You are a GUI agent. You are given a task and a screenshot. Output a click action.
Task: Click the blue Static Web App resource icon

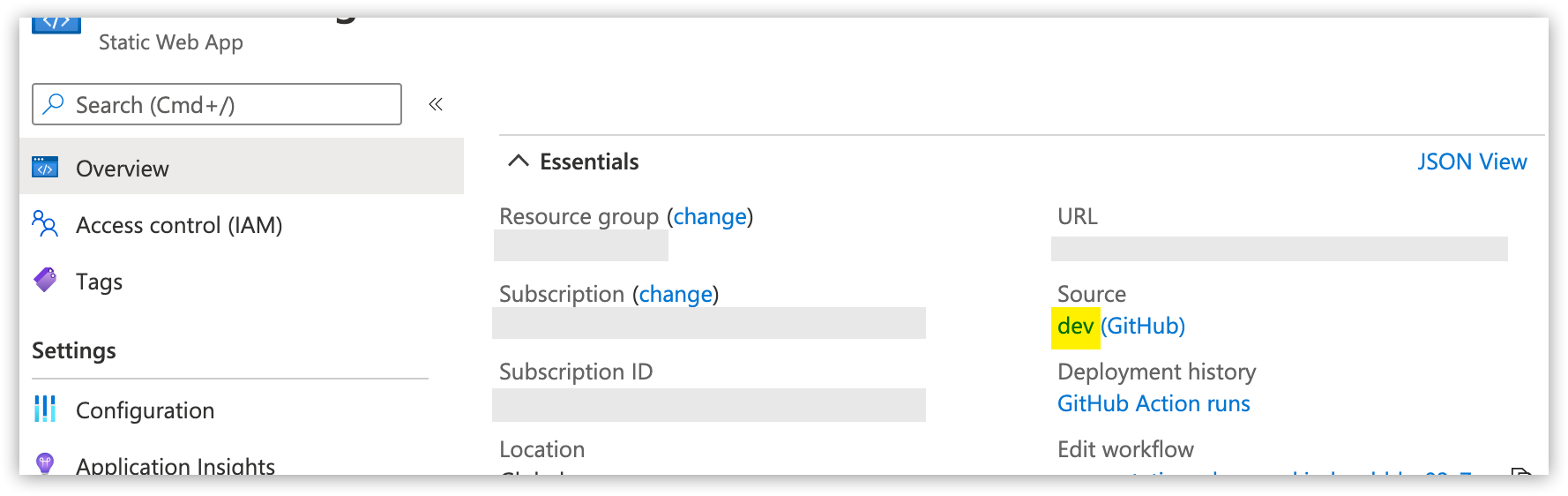56,25
